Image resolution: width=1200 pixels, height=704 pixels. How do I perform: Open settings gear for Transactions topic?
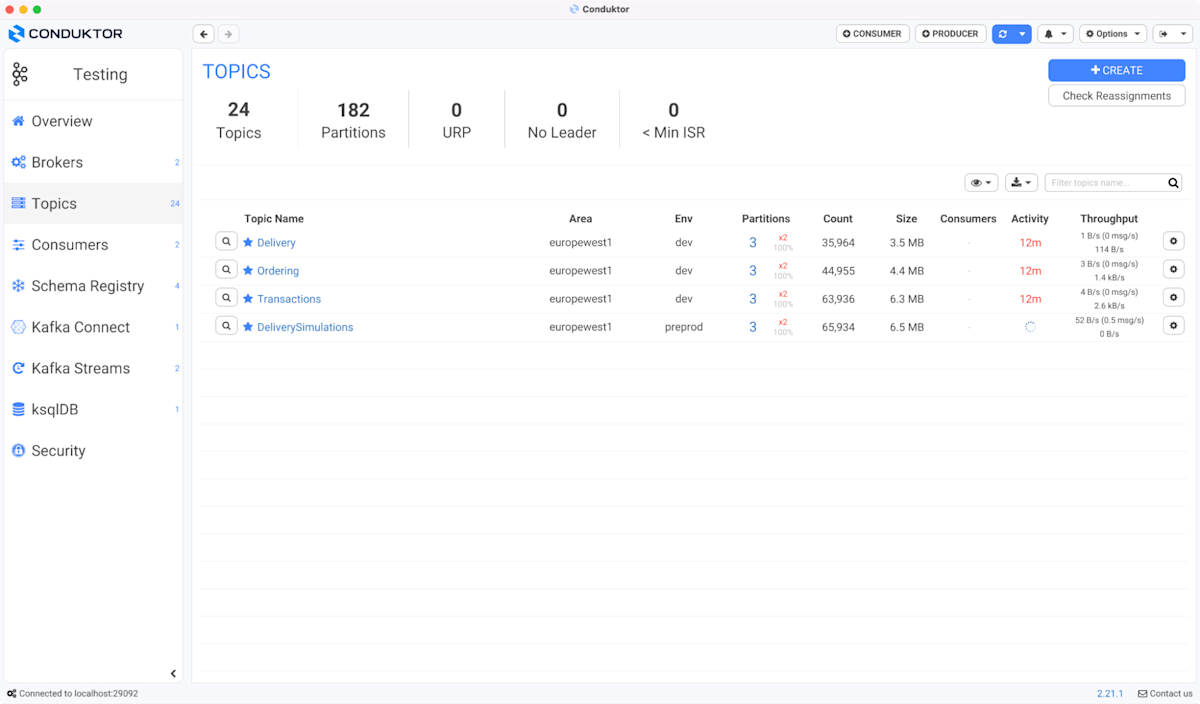click(x=1174, y=297)
